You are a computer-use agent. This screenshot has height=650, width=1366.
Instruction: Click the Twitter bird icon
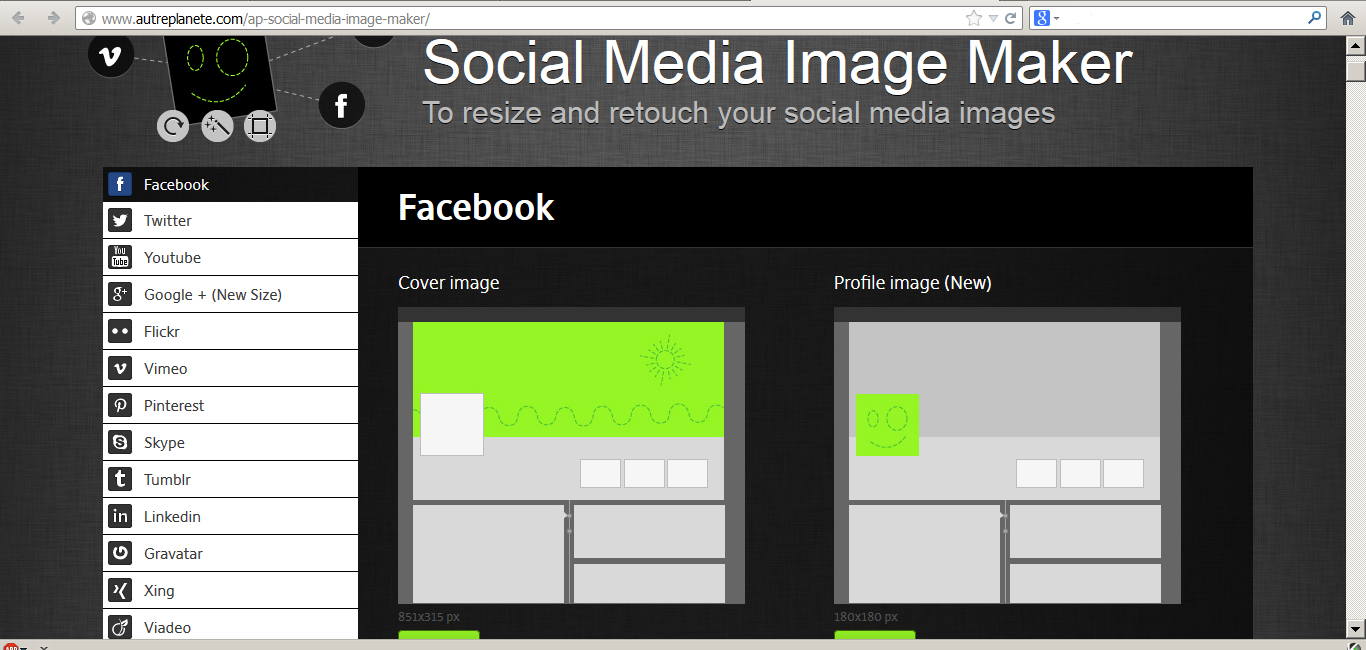(120, 221)
